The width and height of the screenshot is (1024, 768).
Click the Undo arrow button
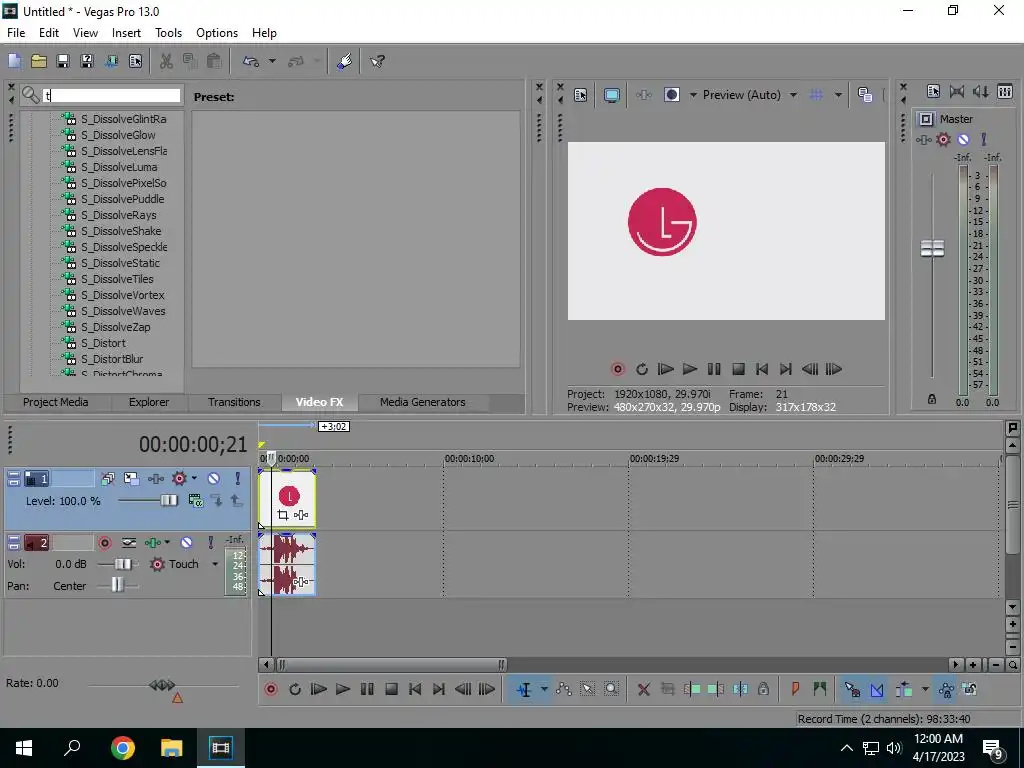[x=251, y=61]
